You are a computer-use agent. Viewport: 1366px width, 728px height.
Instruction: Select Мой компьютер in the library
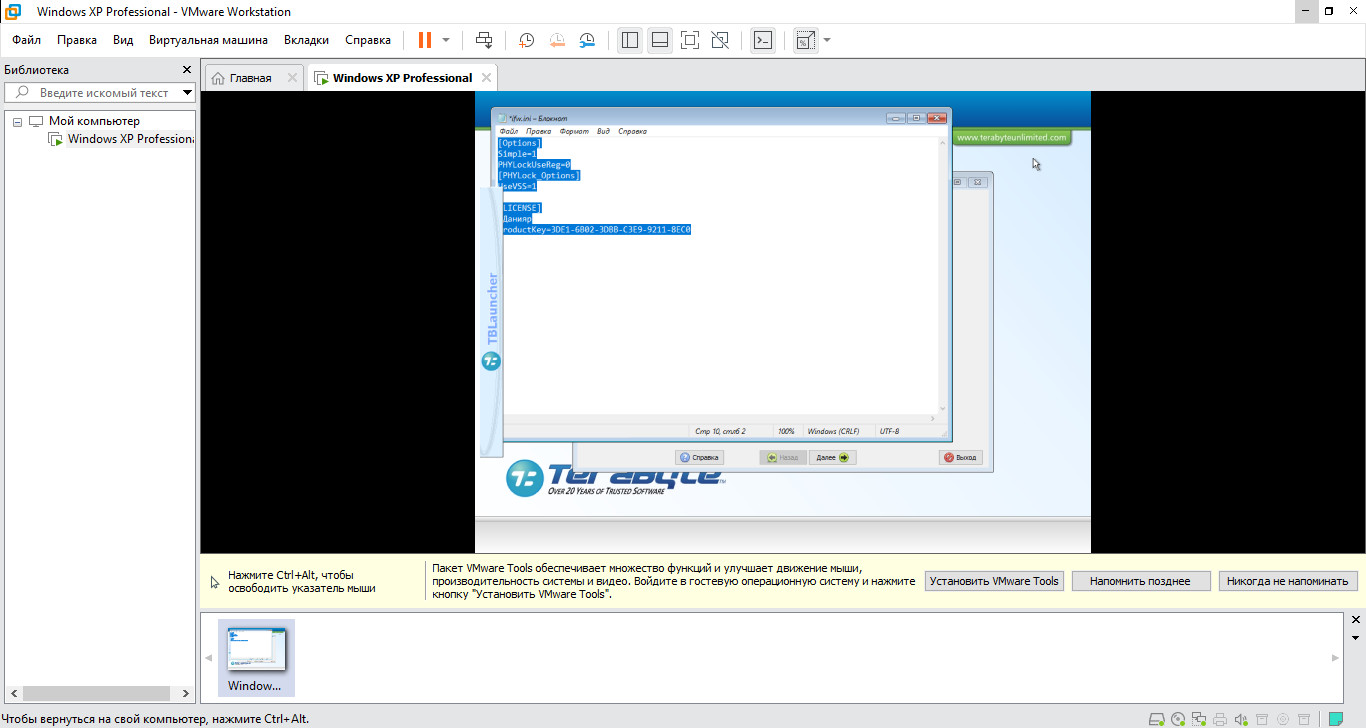[94, 121]
